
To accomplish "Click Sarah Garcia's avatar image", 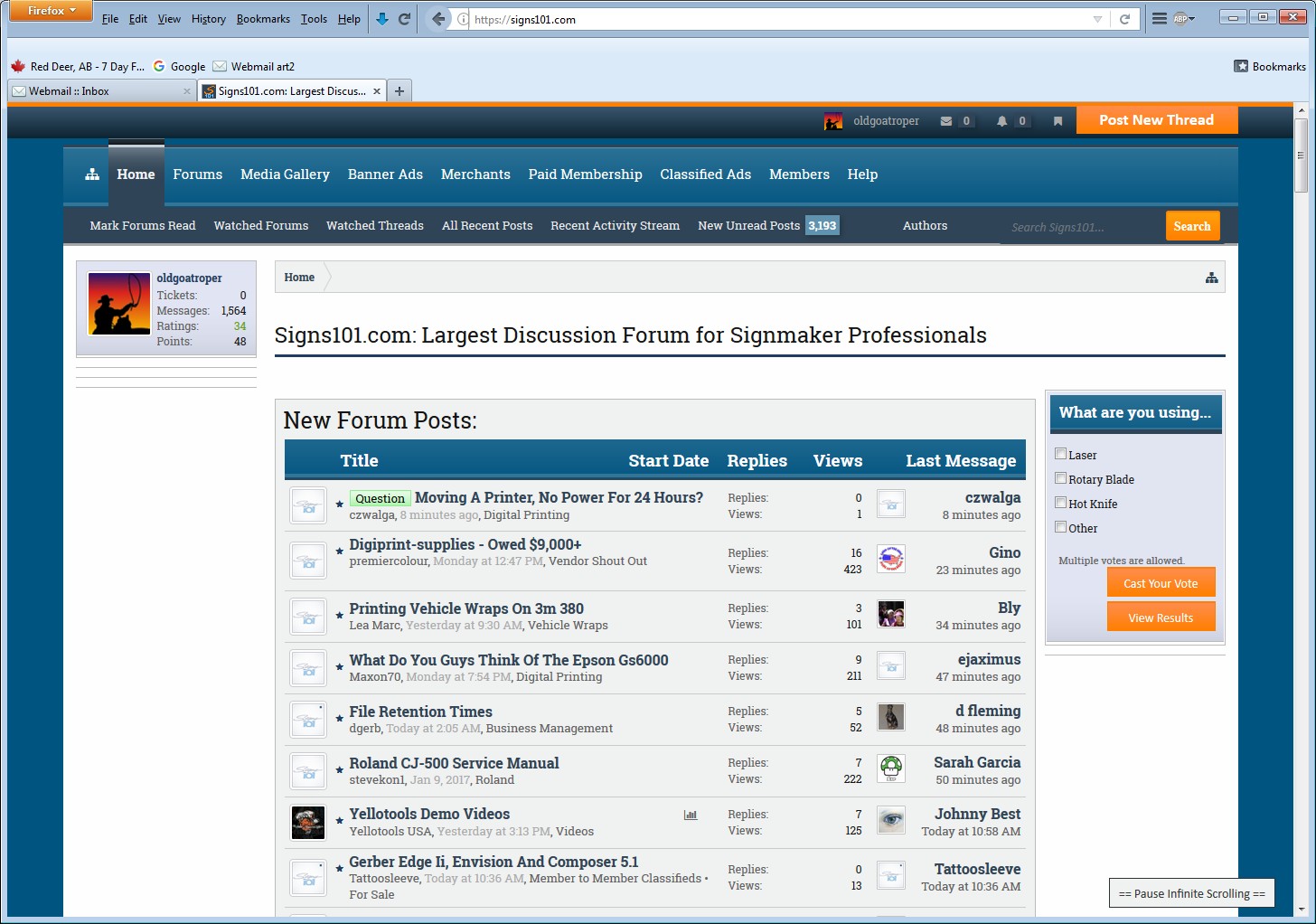I will [891, 768].
